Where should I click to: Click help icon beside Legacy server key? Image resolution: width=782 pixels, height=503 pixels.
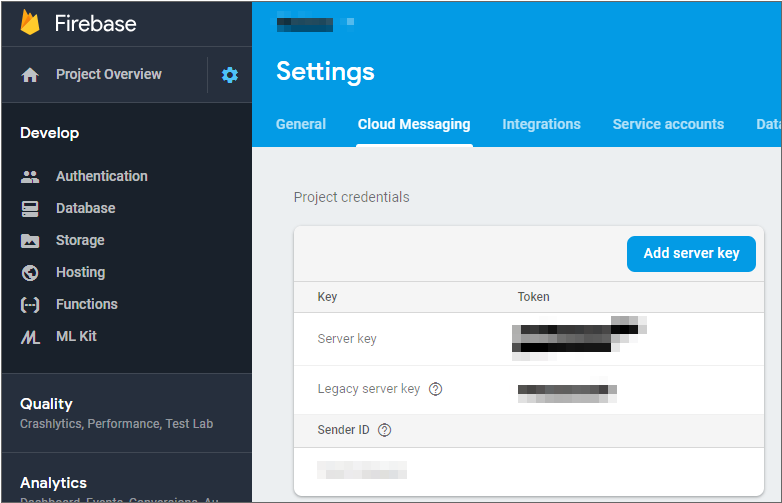[x=435, y=390]
